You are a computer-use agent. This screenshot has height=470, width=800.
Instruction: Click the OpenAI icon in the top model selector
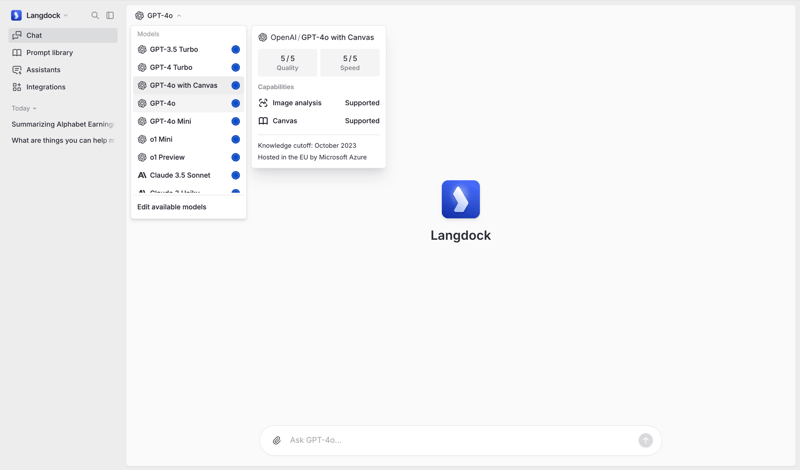(139, 16)
